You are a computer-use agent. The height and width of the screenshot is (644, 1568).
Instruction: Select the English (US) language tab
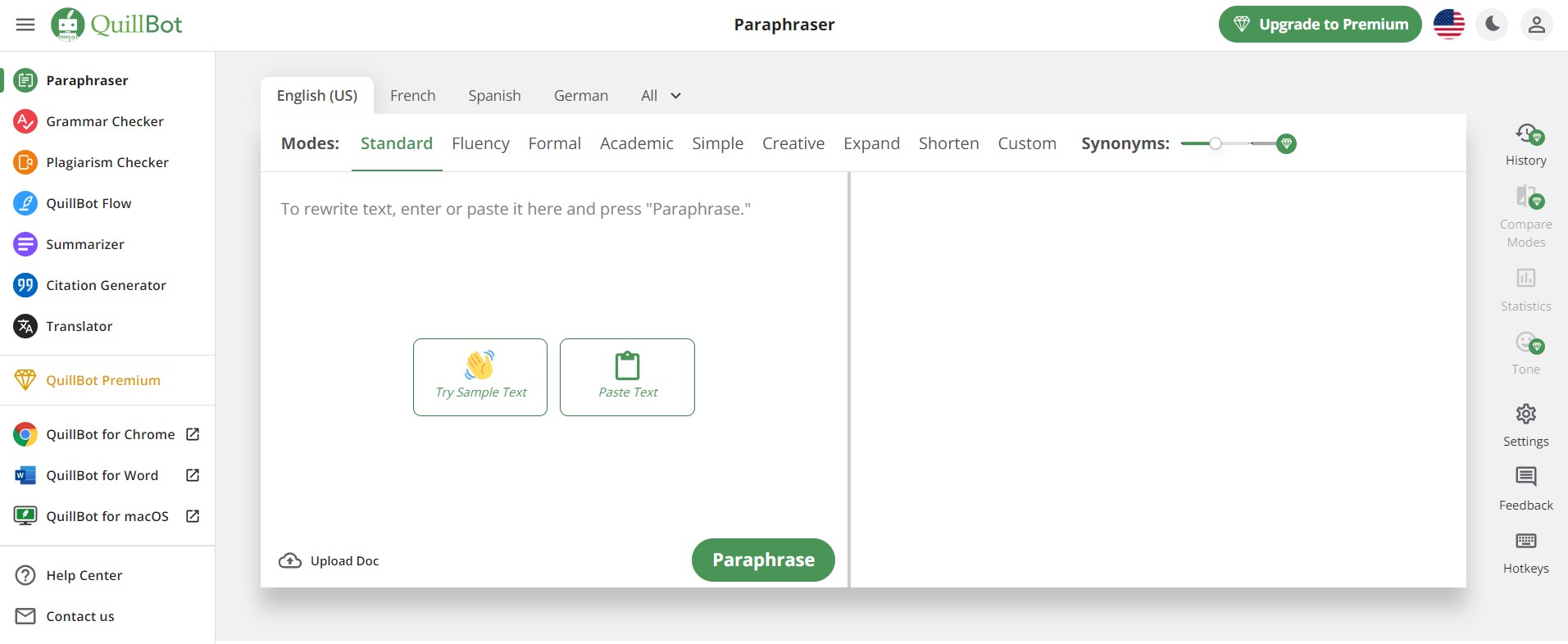(x=317, y=96)
